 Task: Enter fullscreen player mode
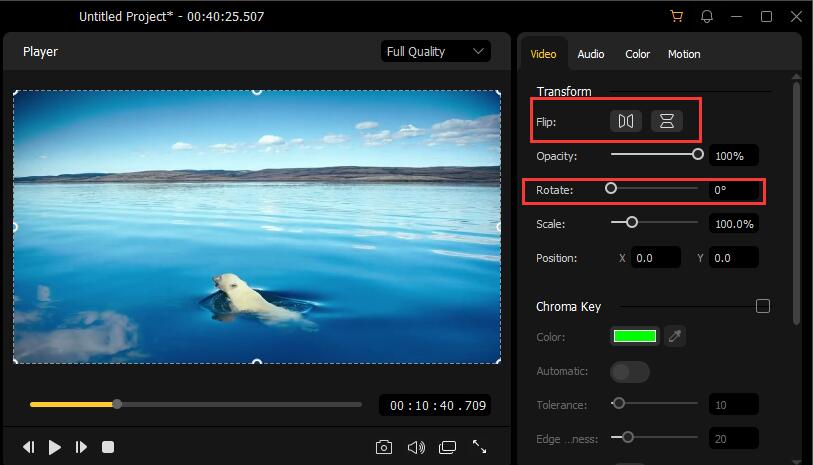[x=480, y=447]
